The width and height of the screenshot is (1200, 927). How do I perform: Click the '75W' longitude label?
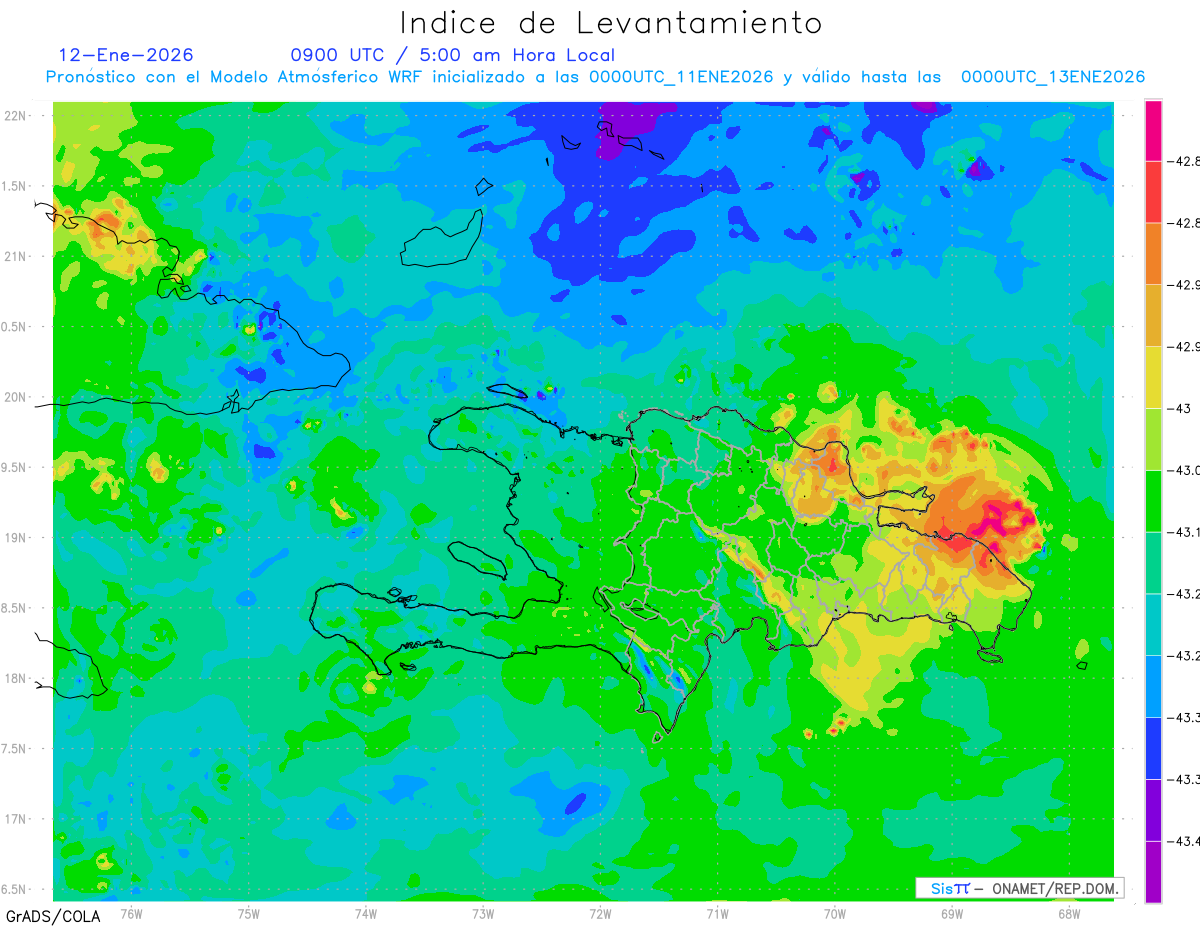pyautogui.click(x=249, y=912)
